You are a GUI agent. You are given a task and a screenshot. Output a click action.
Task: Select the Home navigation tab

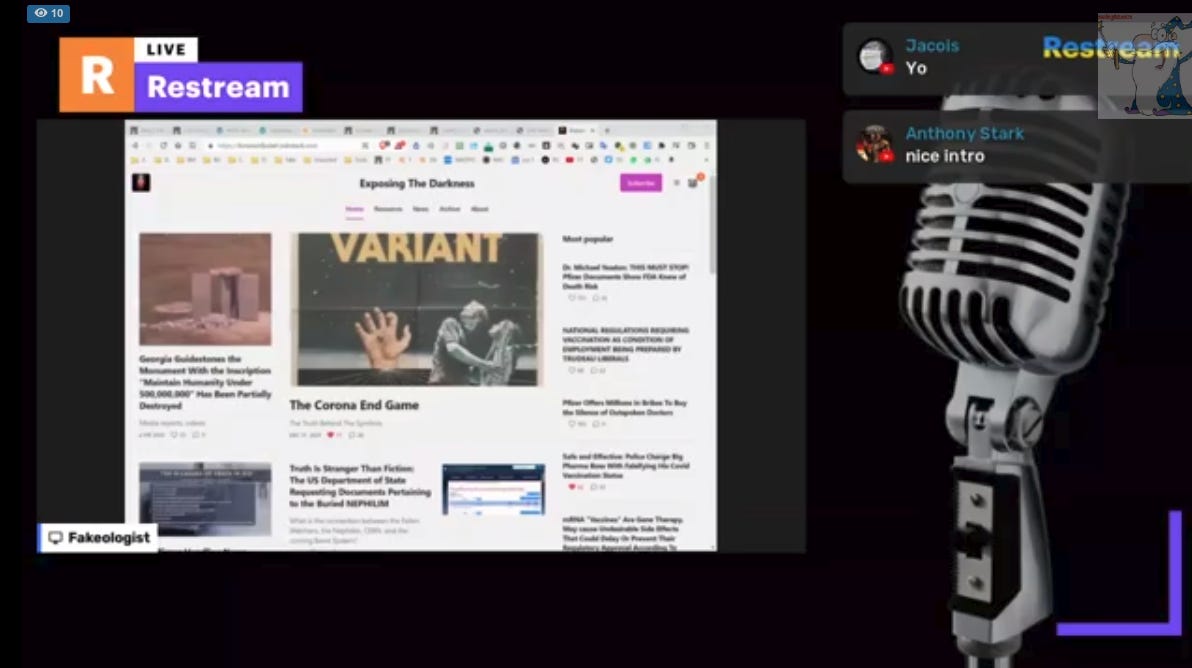pyautogui.click(x=354, y=209)
